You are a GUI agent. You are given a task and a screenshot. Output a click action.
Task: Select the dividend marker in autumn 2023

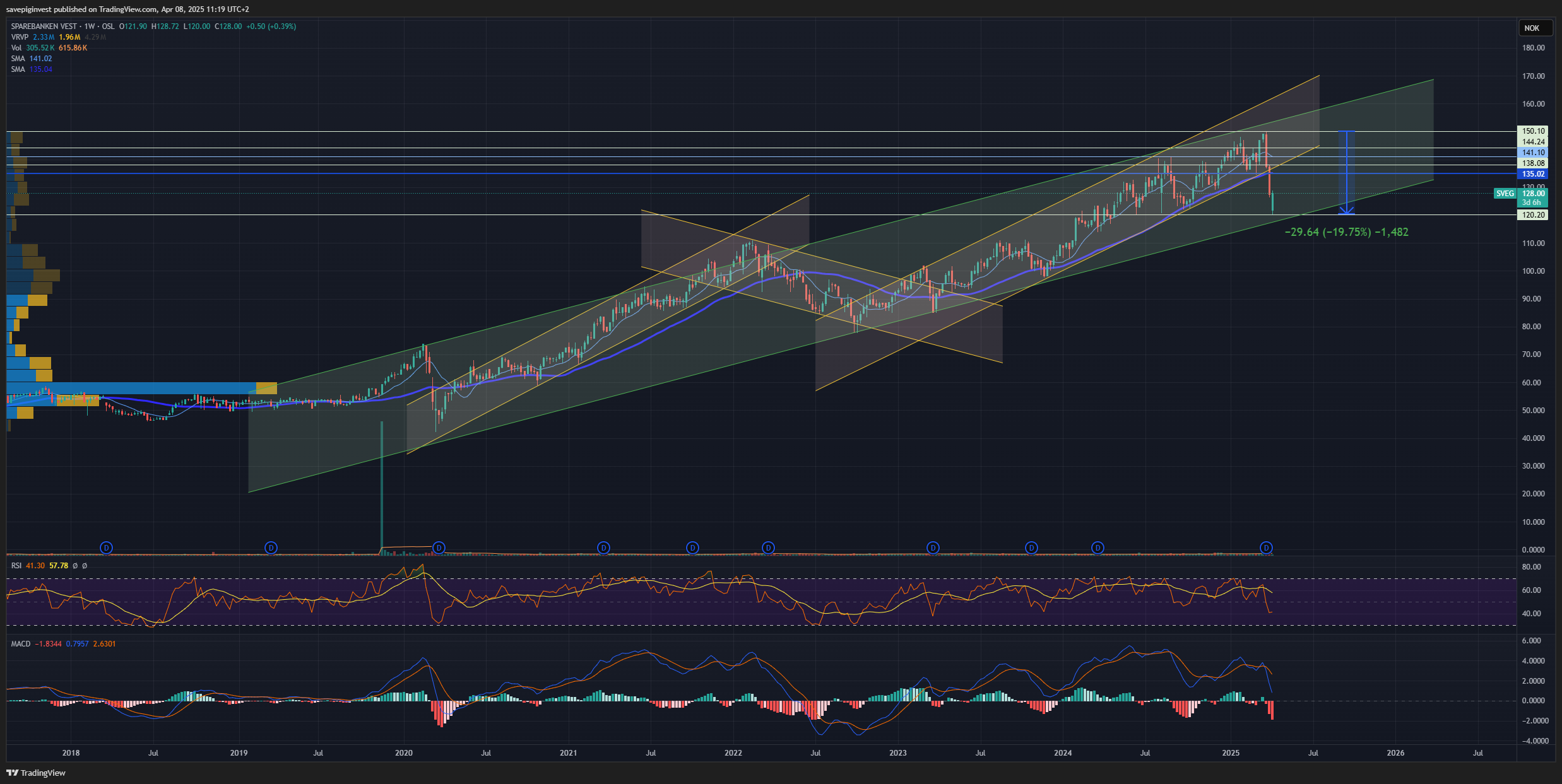[x=1031, y=547]
